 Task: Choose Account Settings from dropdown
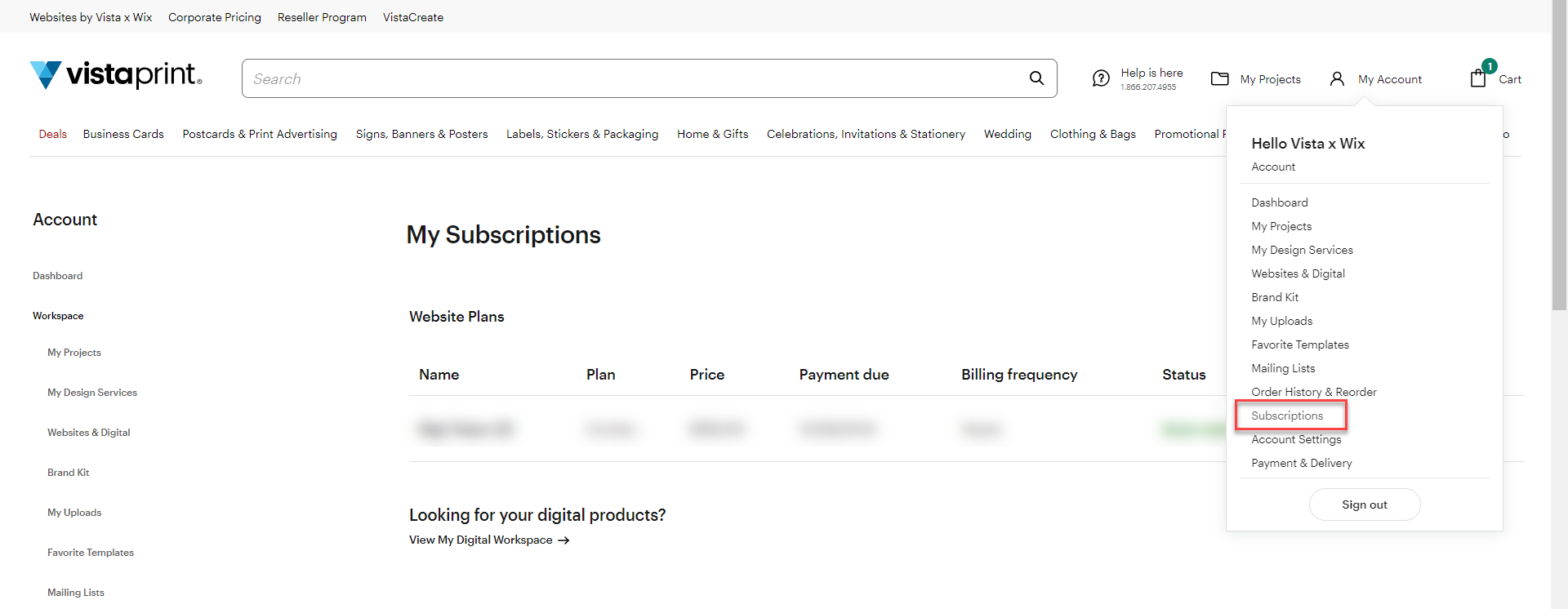[1296, 439]
